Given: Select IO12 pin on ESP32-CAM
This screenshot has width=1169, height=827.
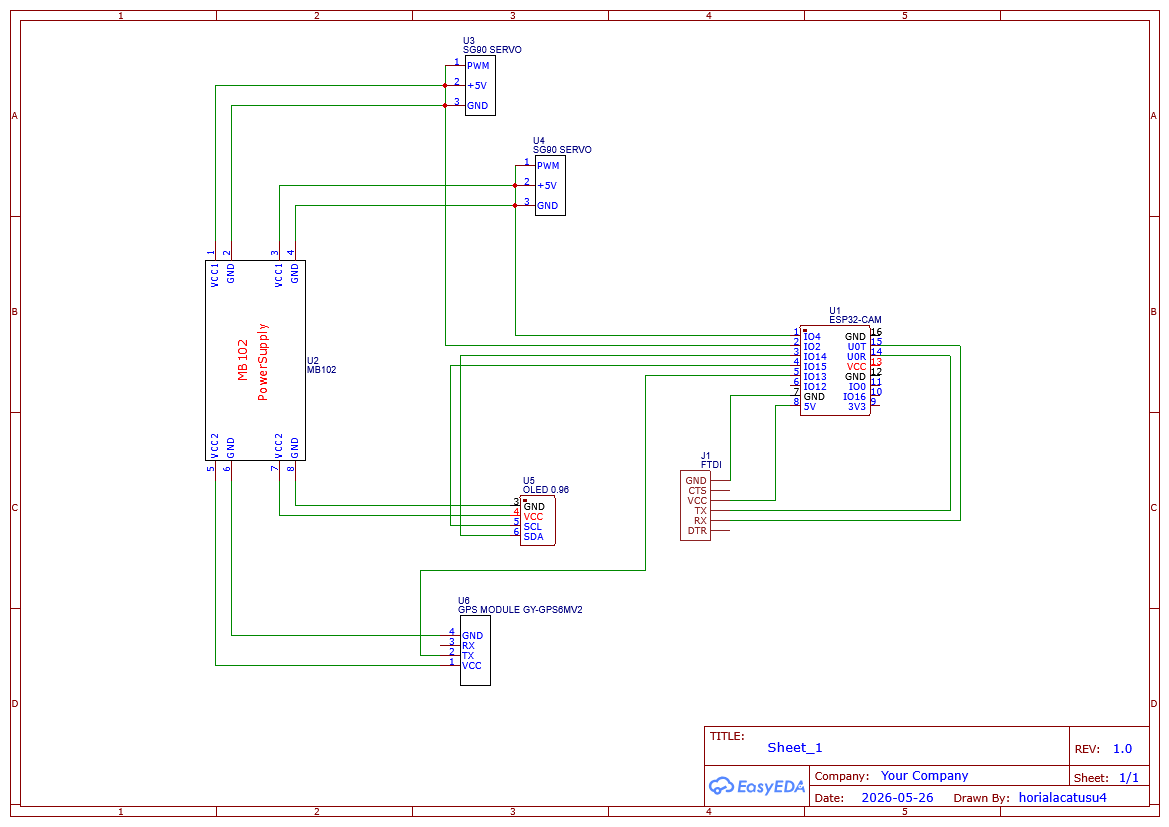Looking at the screenshot, I should pos(815,387).
